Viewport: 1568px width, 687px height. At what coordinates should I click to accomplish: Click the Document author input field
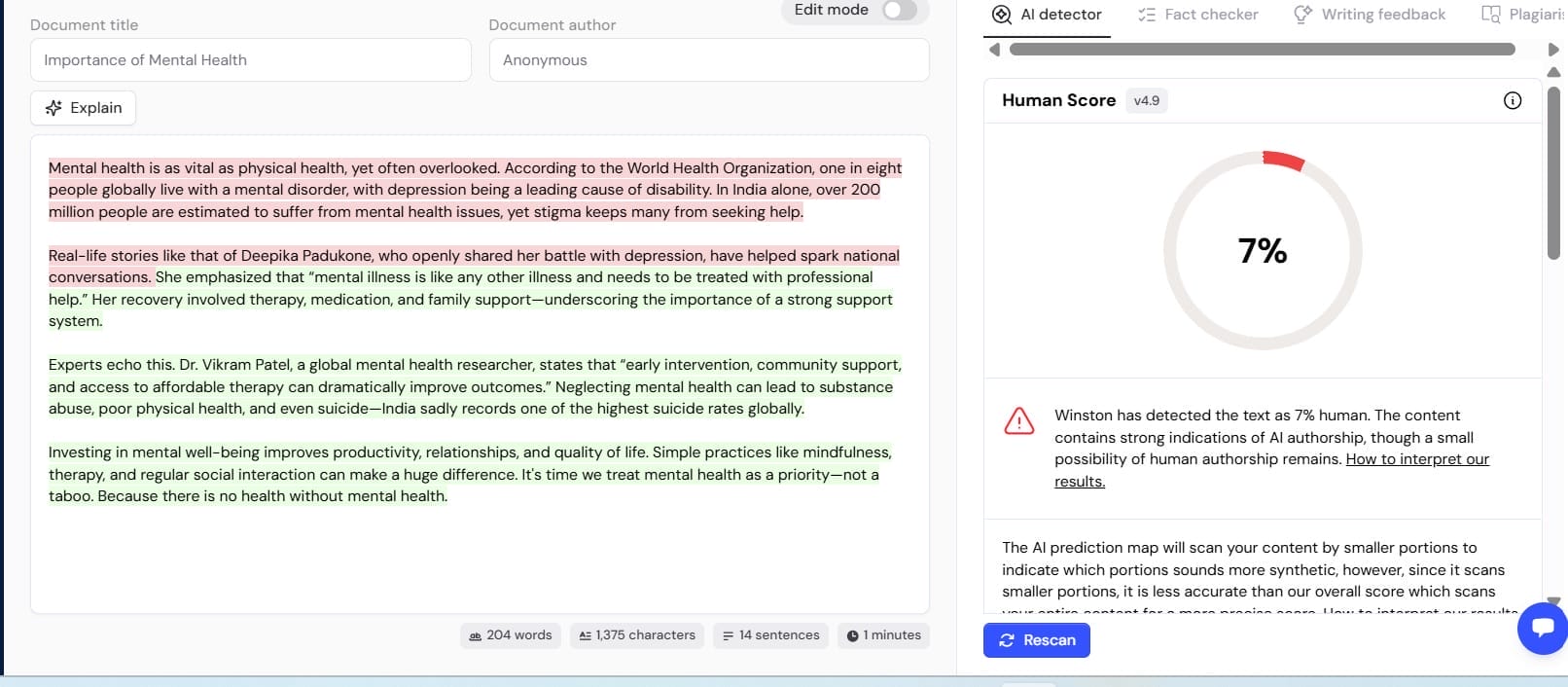[x=709, y=60]
